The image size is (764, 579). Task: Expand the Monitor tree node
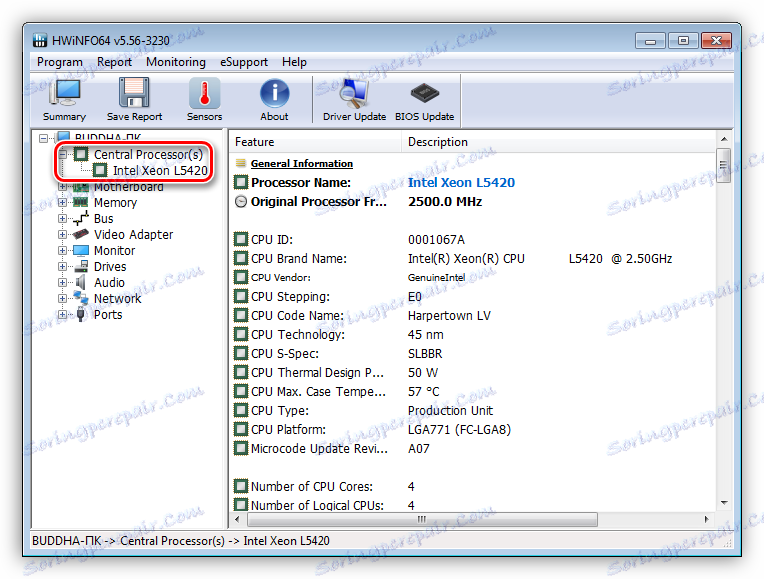point(62,251)
